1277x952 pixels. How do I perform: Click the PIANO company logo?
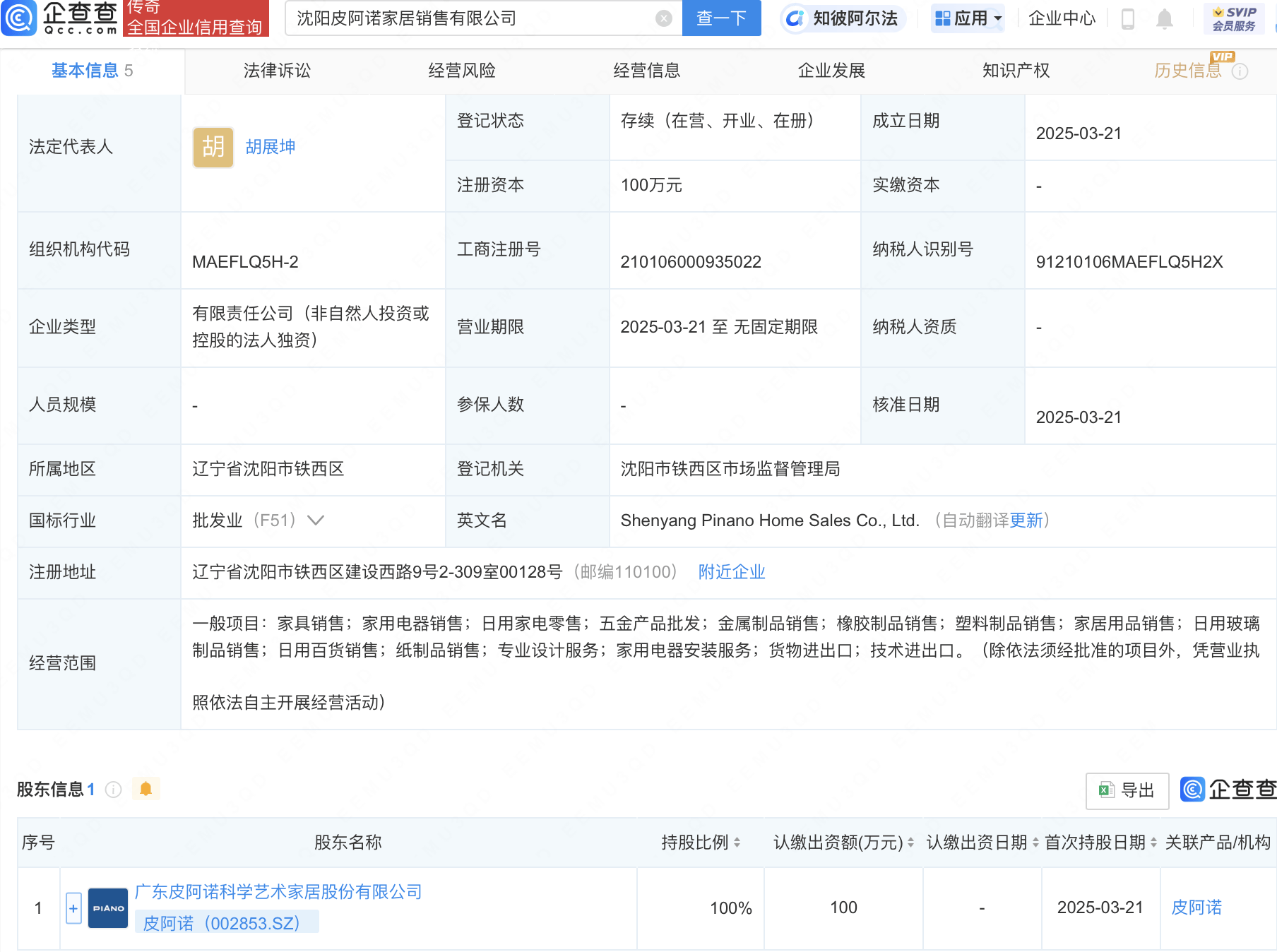click(108, 908)
